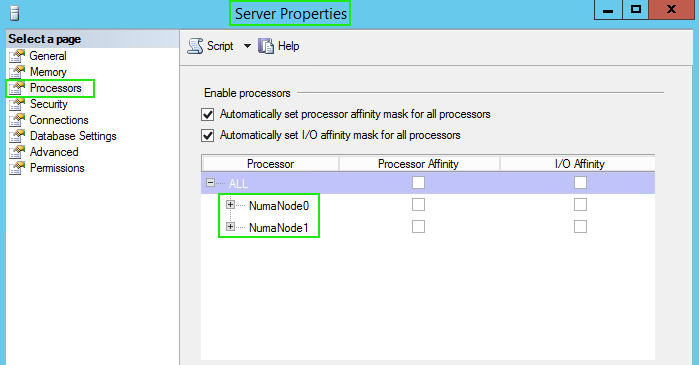Open the General page
This screenshot has height=365, width=699.
point(48,56)
